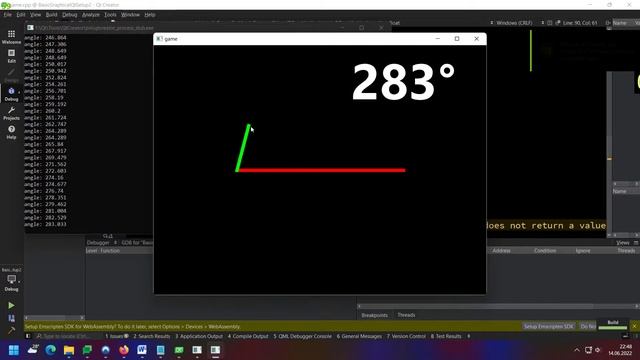Switch to the Breakpoints tab
Image resolution: width=640 pixels, height=360 pixels.
(374, 315)
